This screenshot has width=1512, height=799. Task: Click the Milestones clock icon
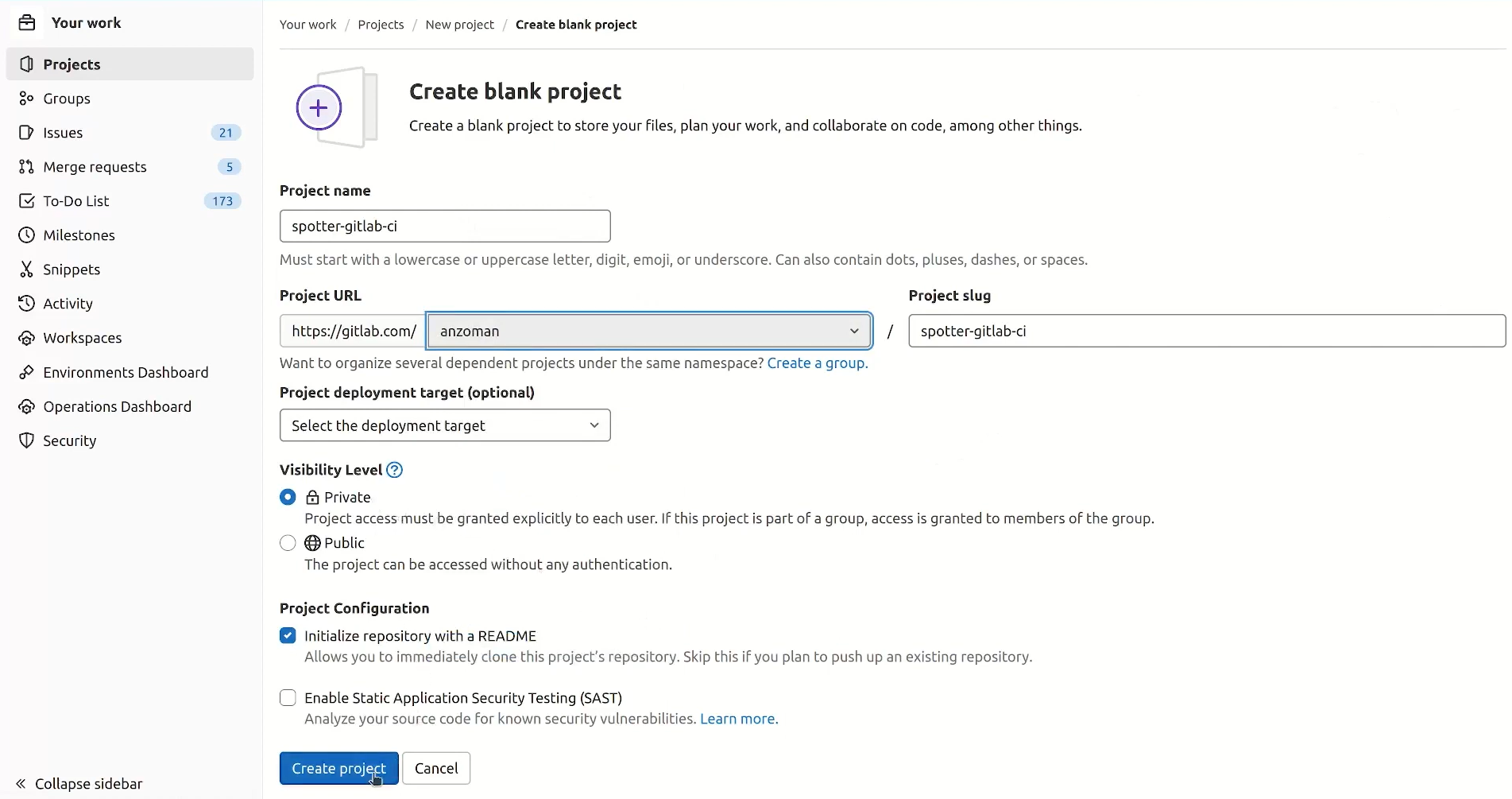coord(26,235)
